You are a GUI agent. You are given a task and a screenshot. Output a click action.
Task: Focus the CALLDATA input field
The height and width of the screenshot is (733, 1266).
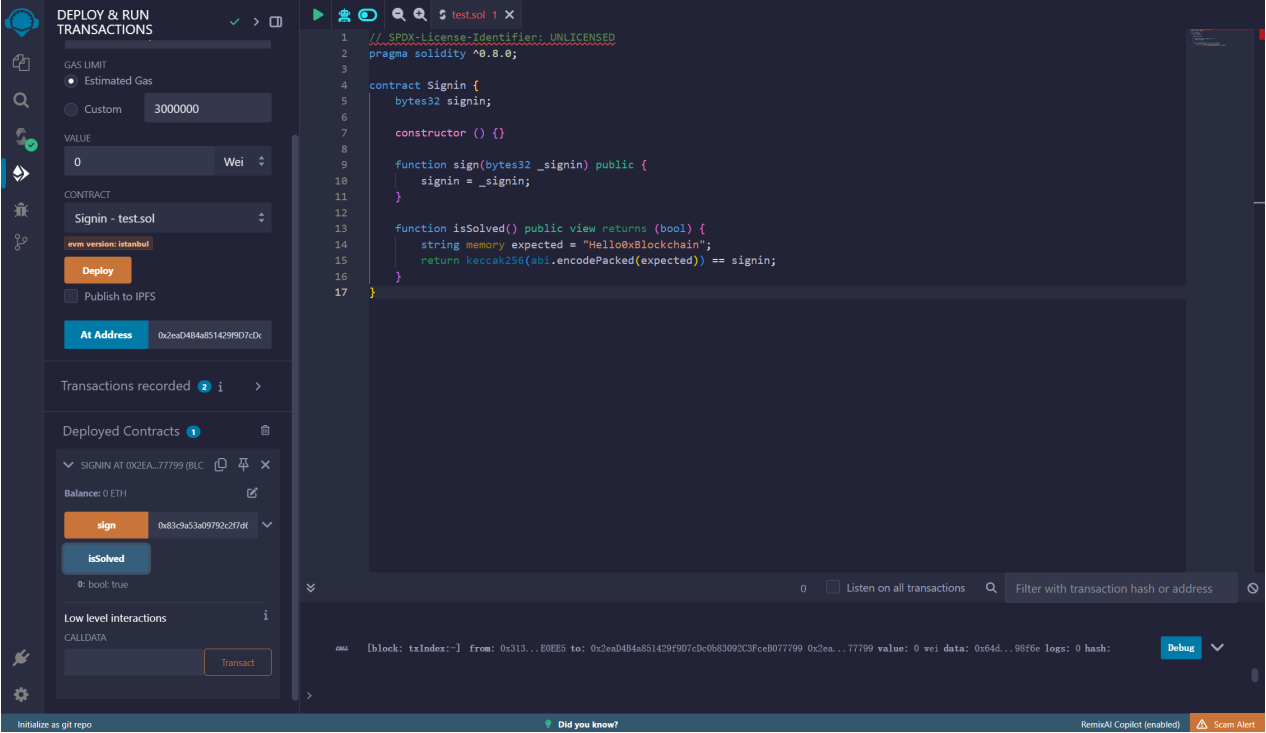click(x=134, y=662)
